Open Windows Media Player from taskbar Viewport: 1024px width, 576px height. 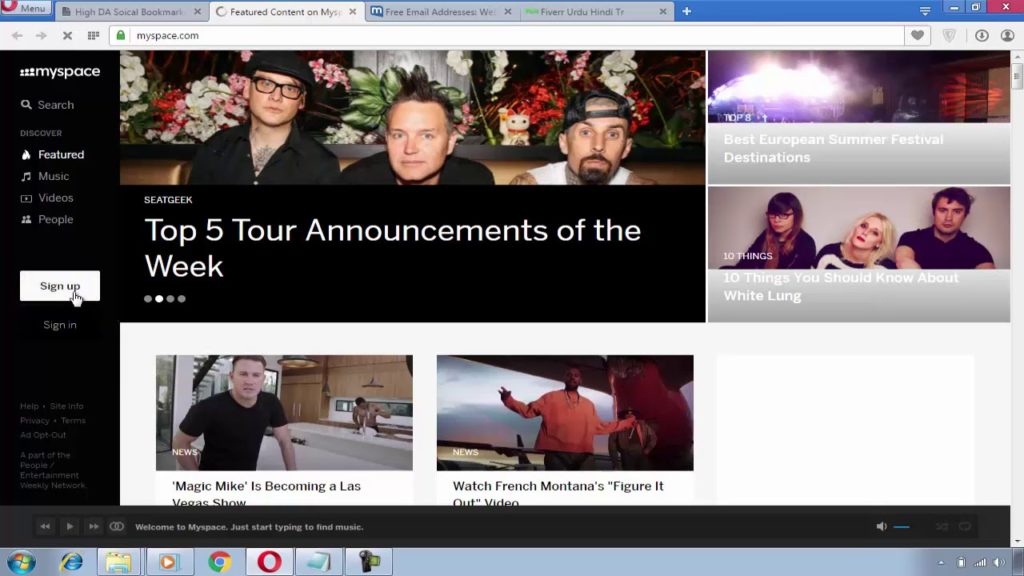coord(168,562)
